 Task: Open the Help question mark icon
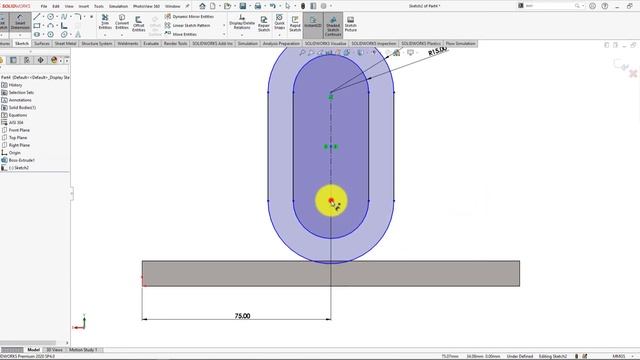tap(605, 6)
